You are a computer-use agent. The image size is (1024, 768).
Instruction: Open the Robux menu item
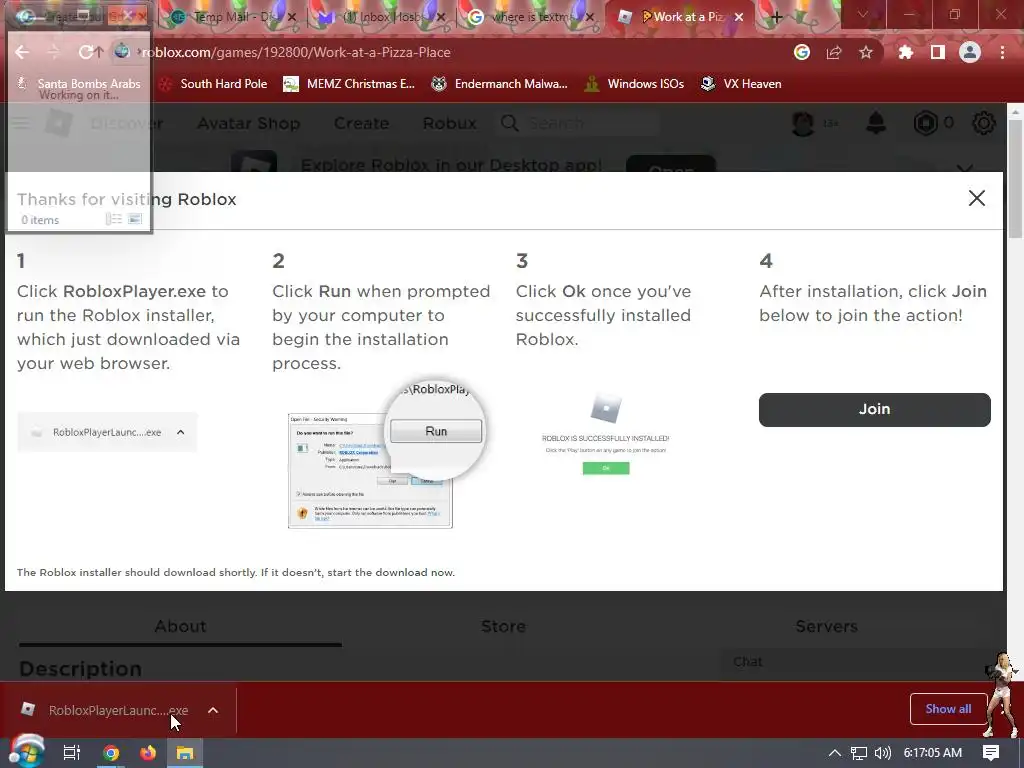[449, 123]
